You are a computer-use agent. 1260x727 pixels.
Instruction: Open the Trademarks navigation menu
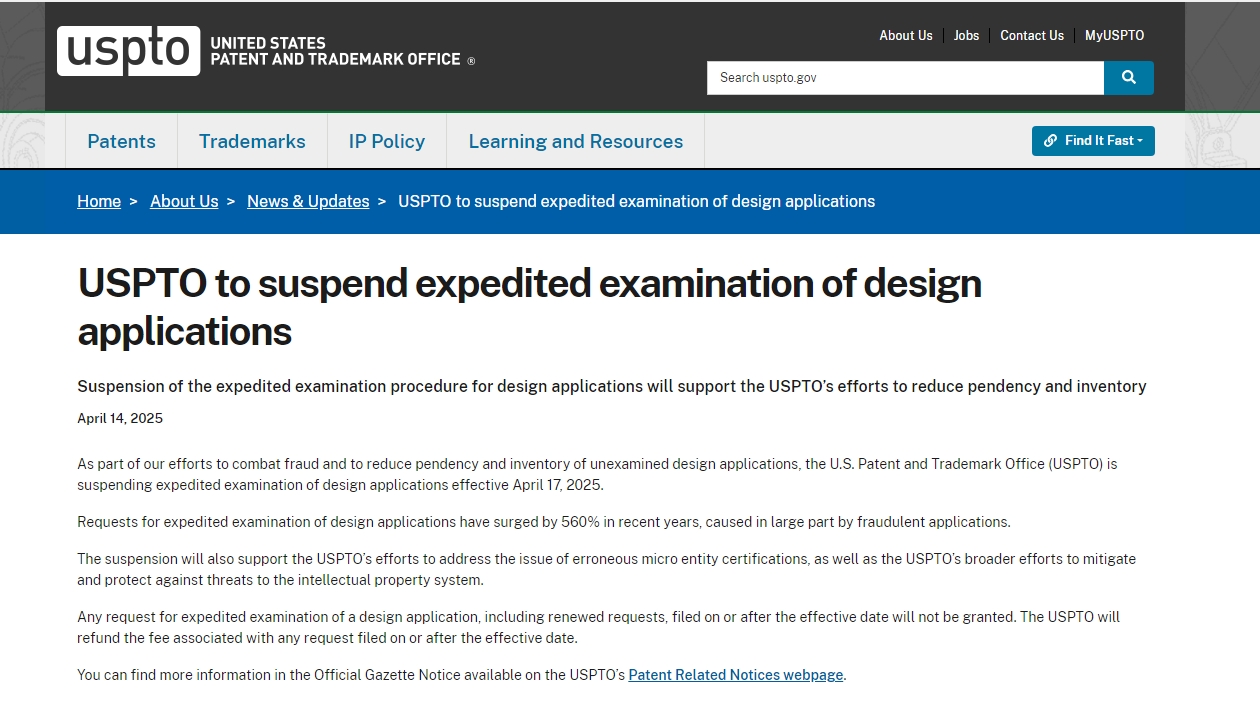[x=252, y=141]
